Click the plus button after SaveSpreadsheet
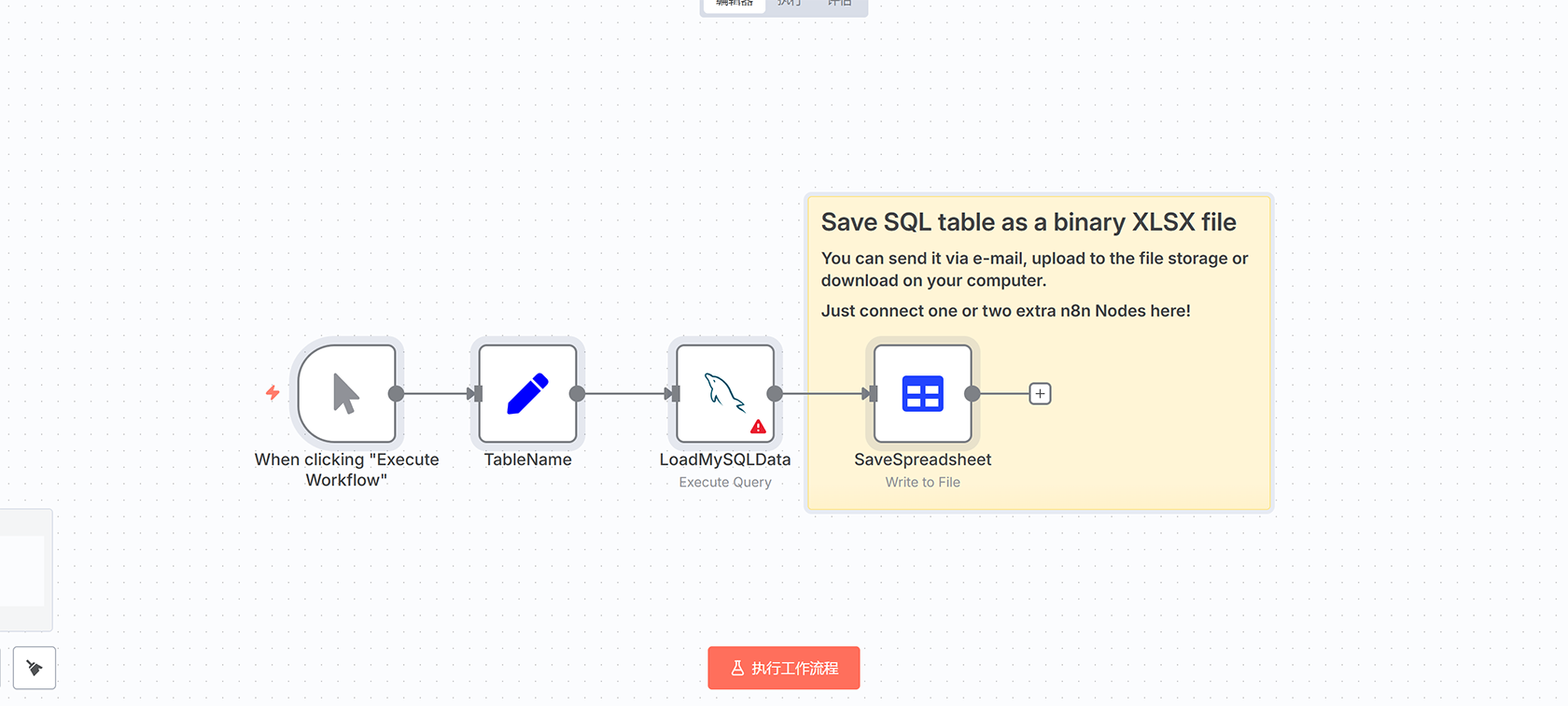This screenshot has height=706, width=1568. click(x=1040, y=394)
